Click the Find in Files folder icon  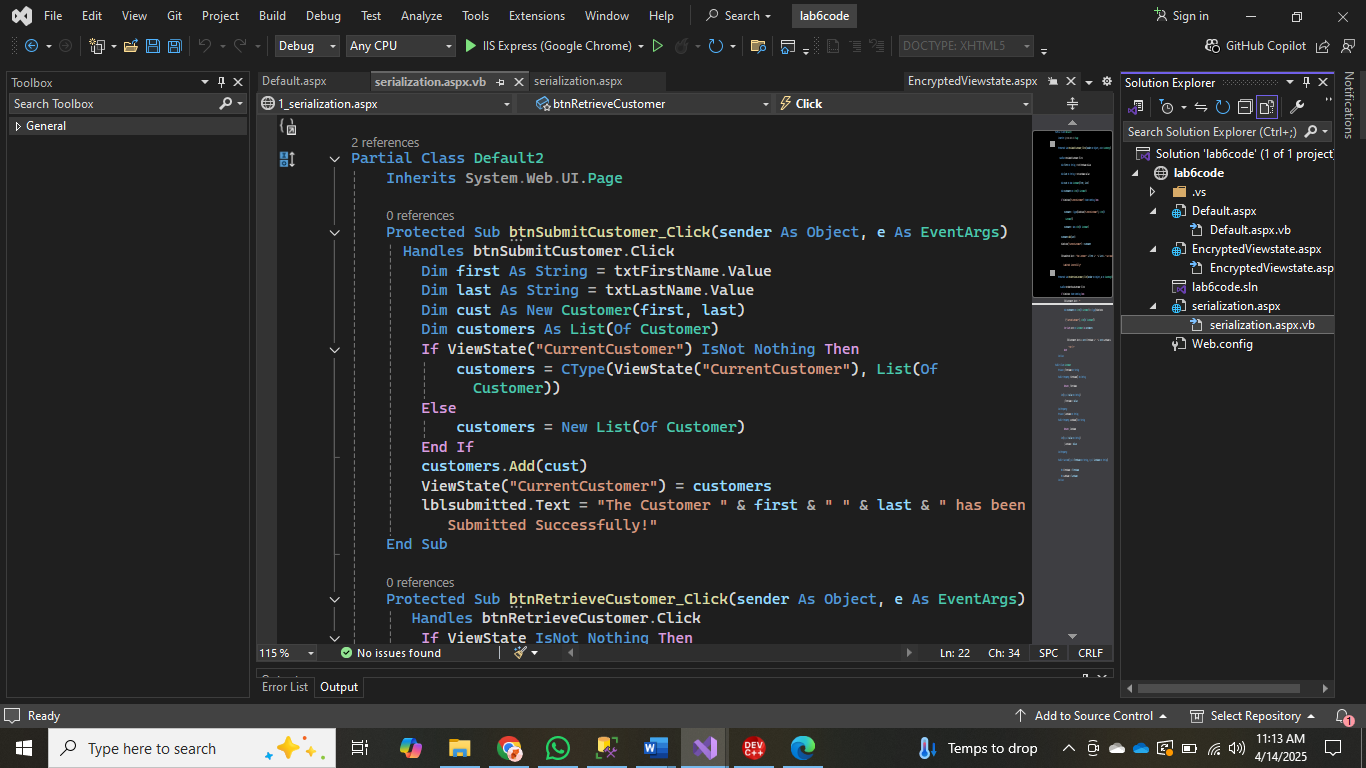tap(758, 46)
